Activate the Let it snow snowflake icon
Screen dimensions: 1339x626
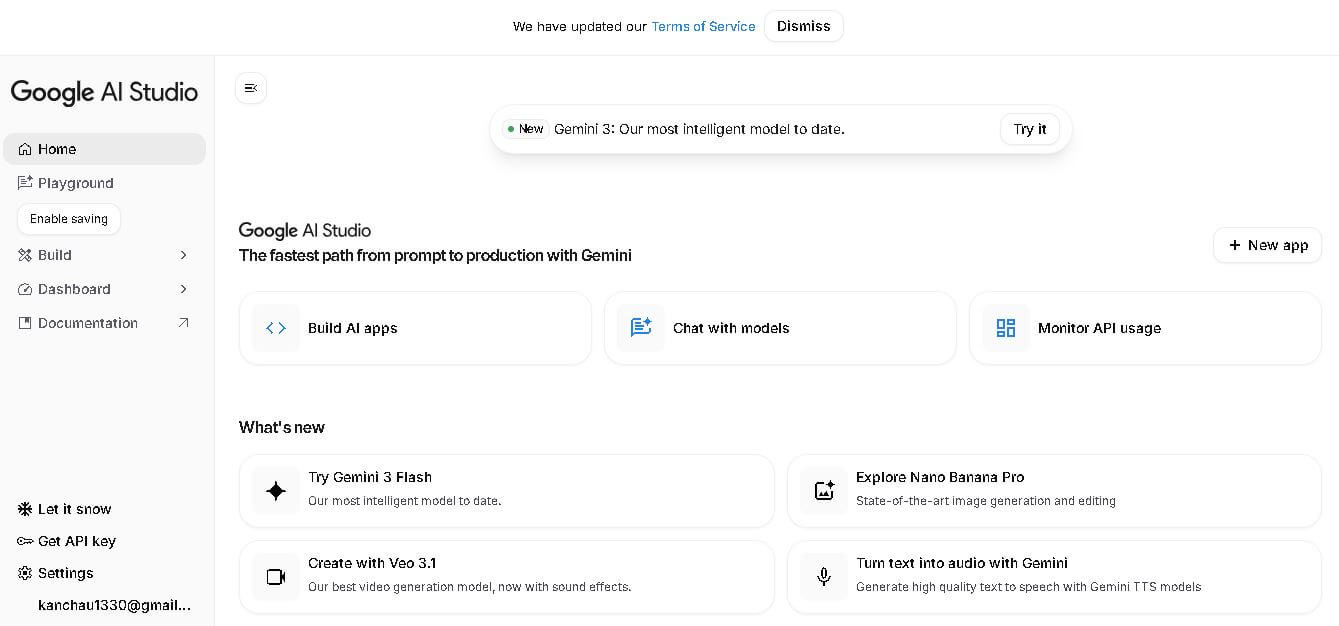point(24,509)
